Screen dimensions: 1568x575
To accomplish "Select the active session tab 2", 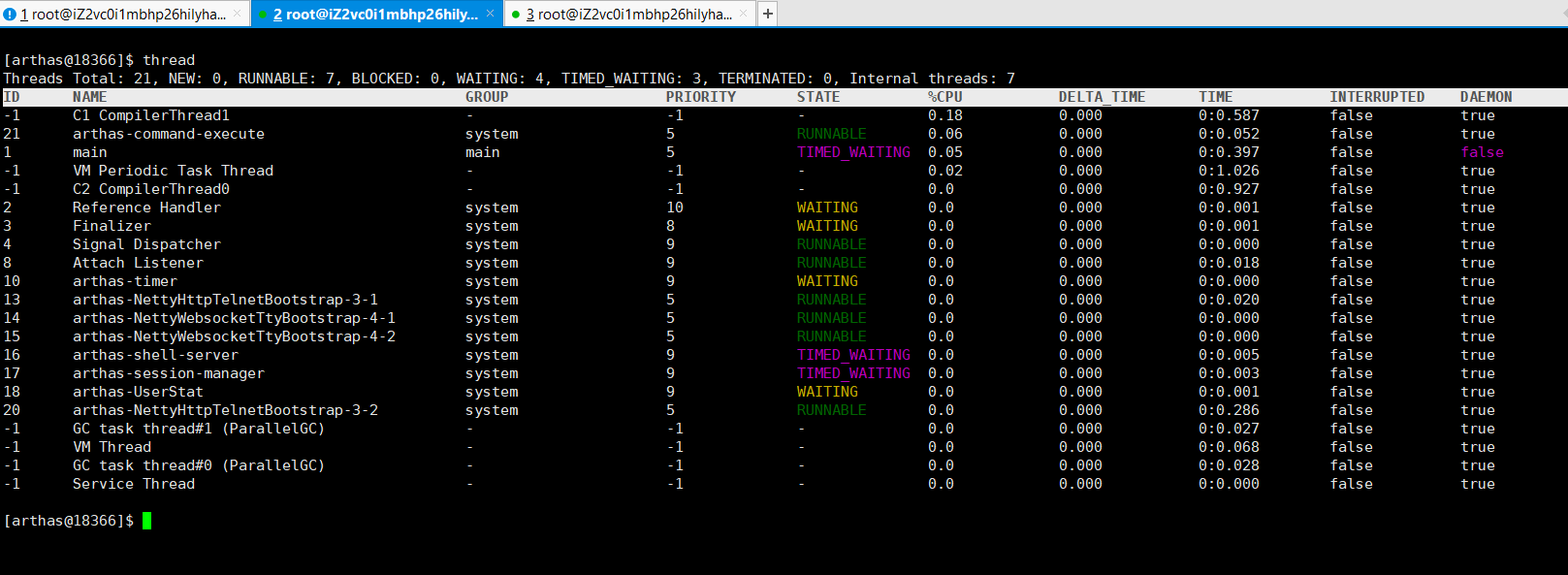I will 376,14.
